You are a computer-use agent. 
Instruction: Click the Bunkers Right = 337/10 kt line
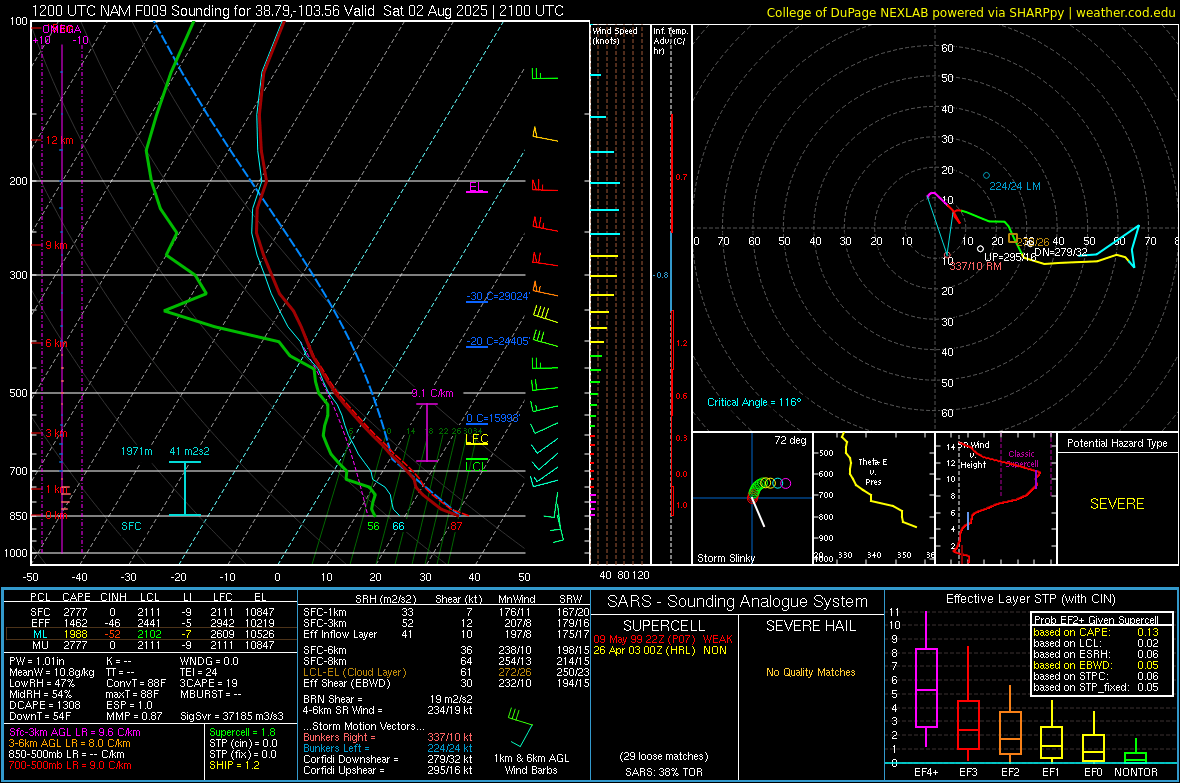(x=388, y=737)
